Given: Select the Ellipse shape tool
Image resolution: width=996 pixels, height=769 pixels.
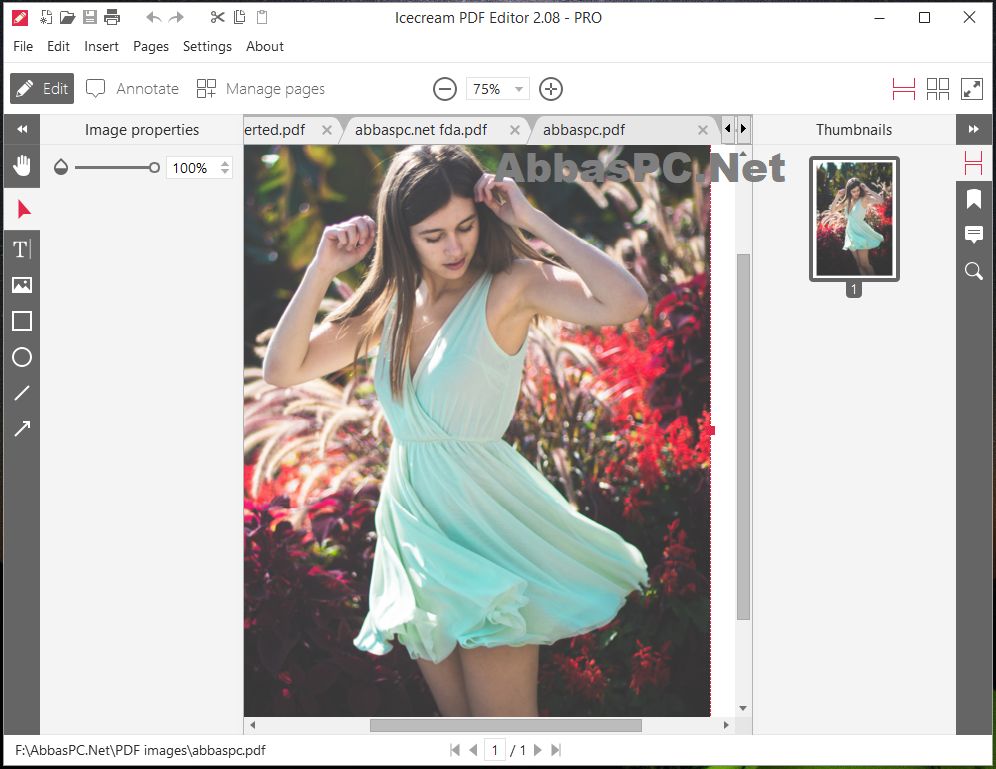Looking at the screenshot, I should [x=22, y=358].
